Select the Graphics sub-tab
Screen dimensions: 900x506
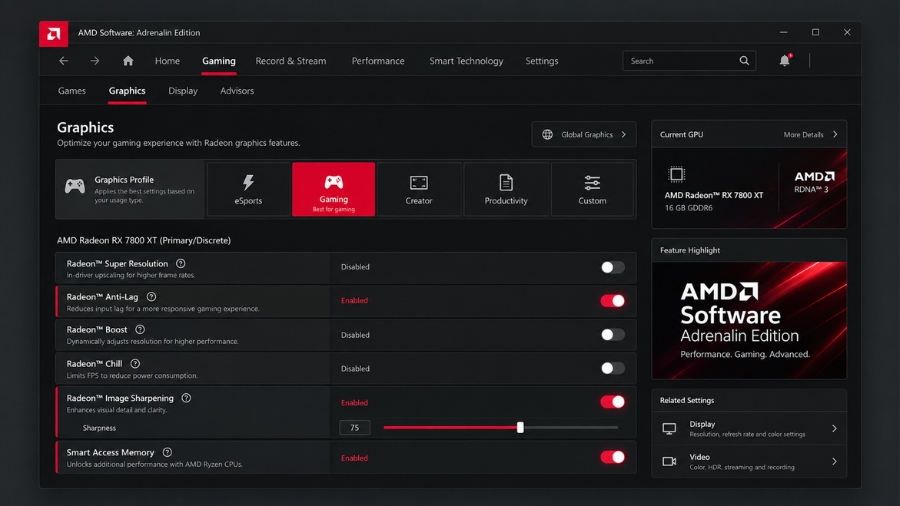(127, 91)
